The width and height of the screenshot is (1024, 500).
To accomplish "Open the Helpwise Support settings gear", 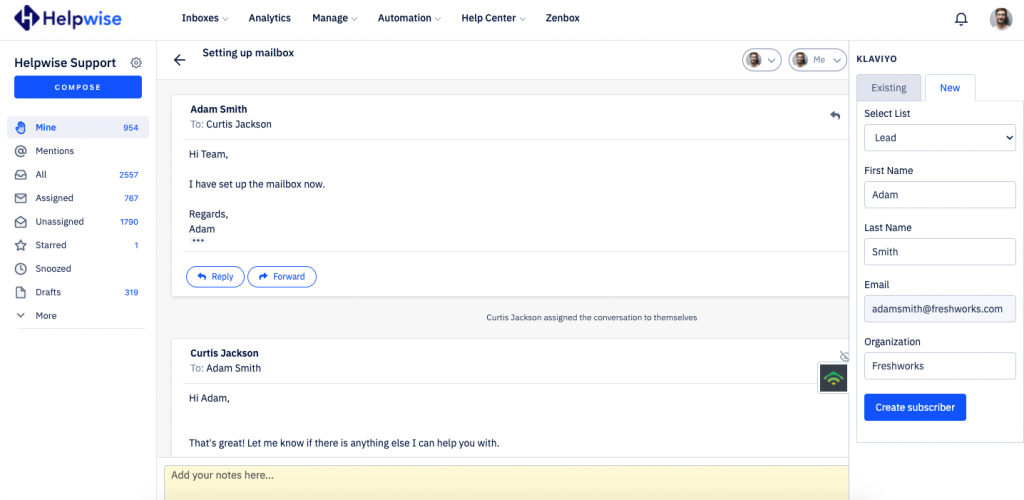I will [136, 63].
